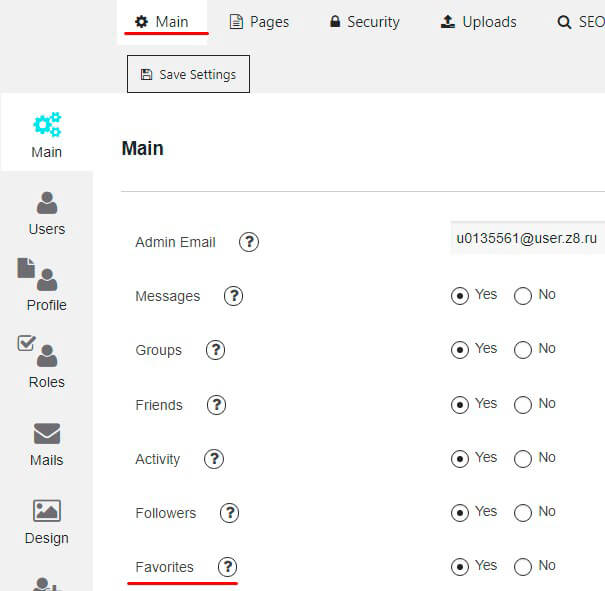Viewport: 605px width, 591px height.
Task: Switch to the SEO tab
Action: (x=581, y=22)
